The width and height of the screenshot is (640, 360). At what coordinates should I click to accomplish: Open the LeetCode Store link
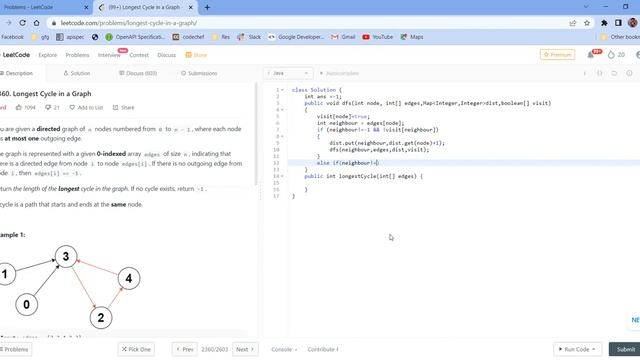pos(196,55)
